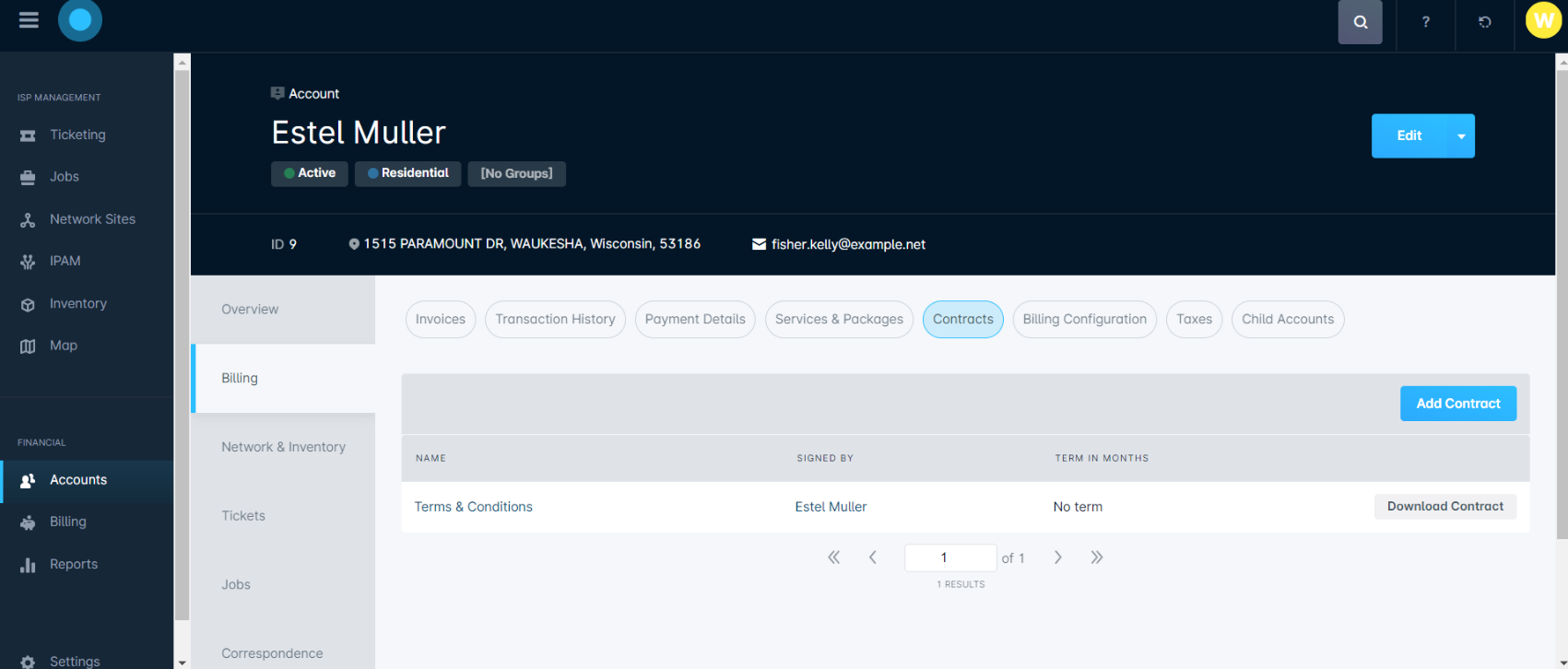Open the yellow W user avatar
This screenshot has width=1568, height=669.
coord(1543,20)
